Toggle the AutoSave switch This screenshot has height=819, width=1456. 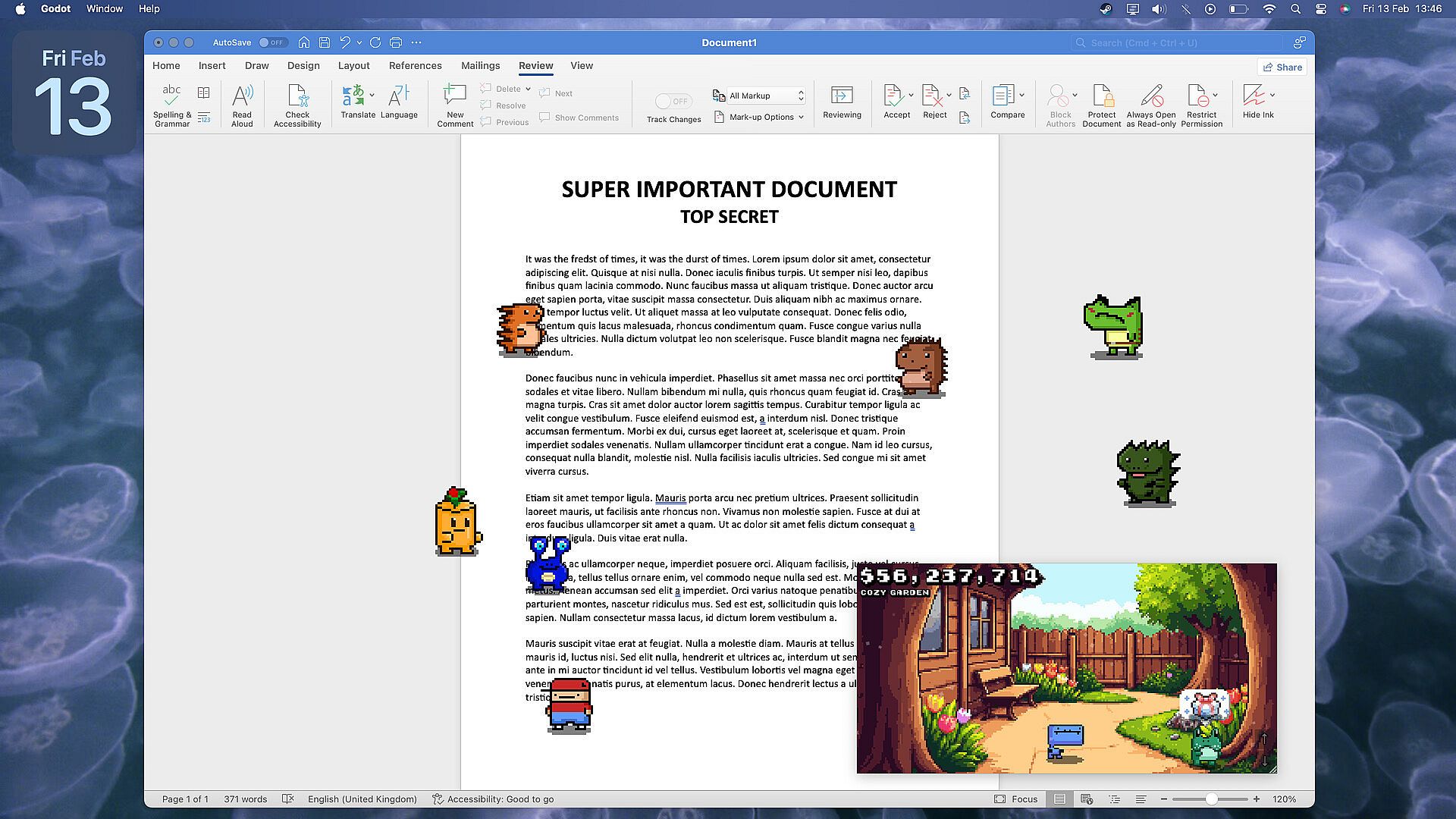tap(272, 42)
